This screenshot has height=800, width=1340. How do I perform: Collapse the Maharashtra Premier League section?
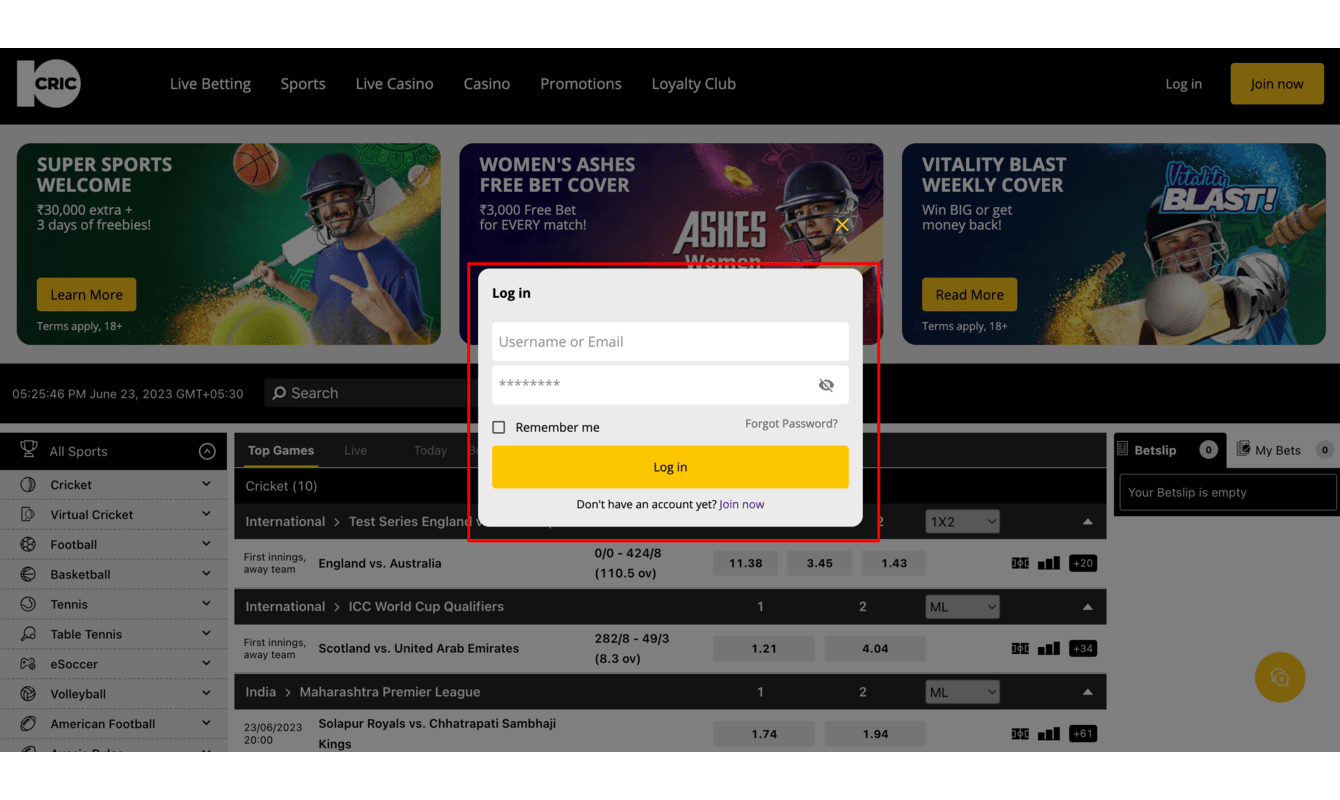[1087, 692]
